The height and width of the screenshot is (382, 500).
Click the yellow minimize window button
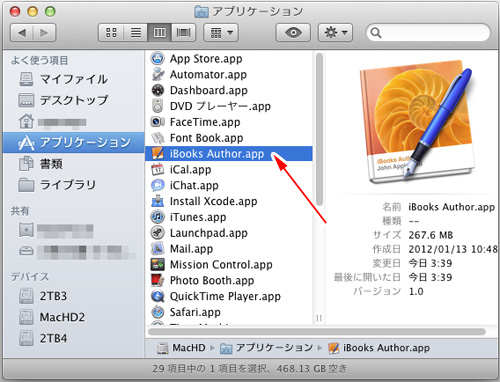tap(33, 11)
